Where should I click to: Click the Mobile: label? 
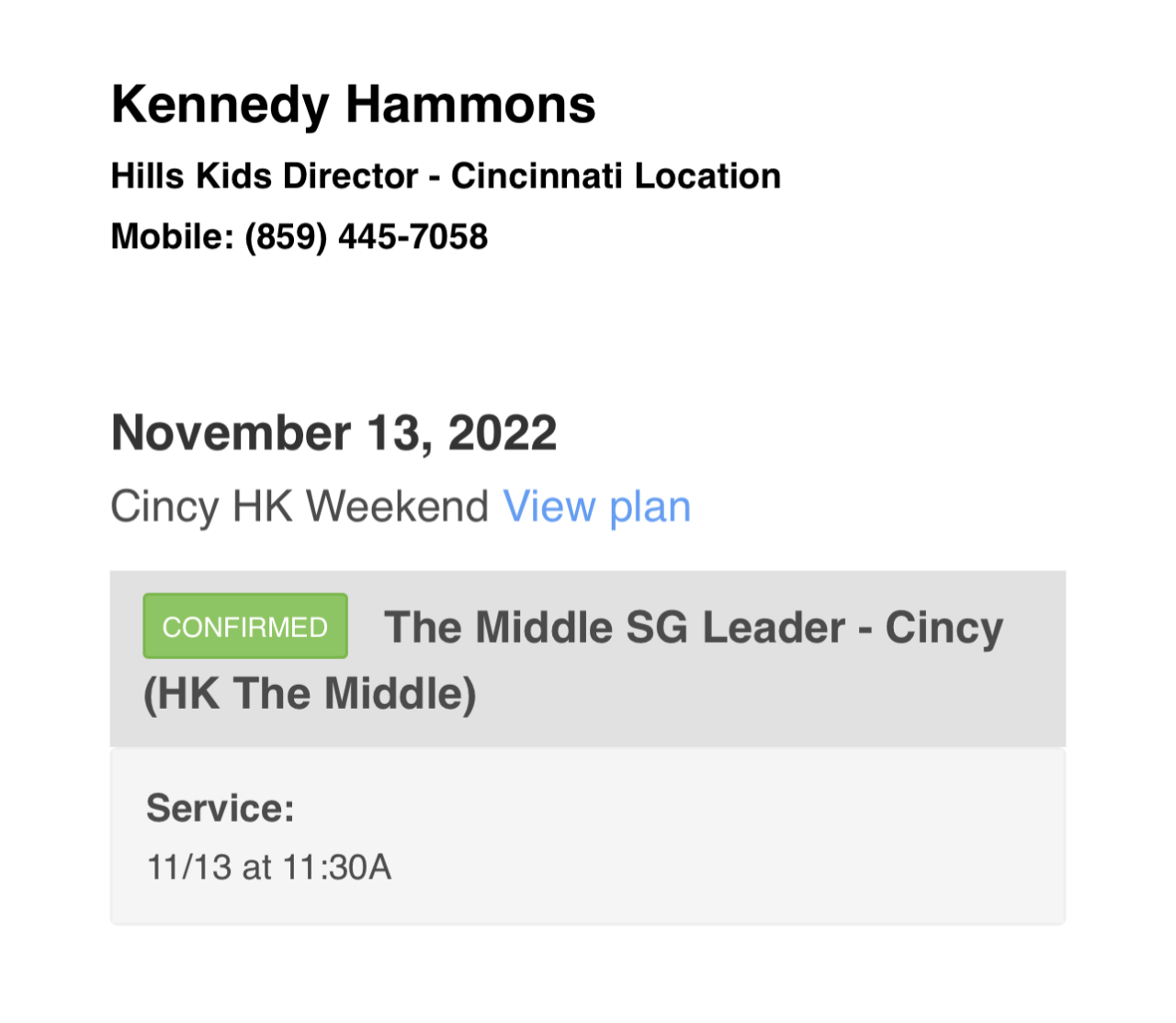tap(173, 237)
